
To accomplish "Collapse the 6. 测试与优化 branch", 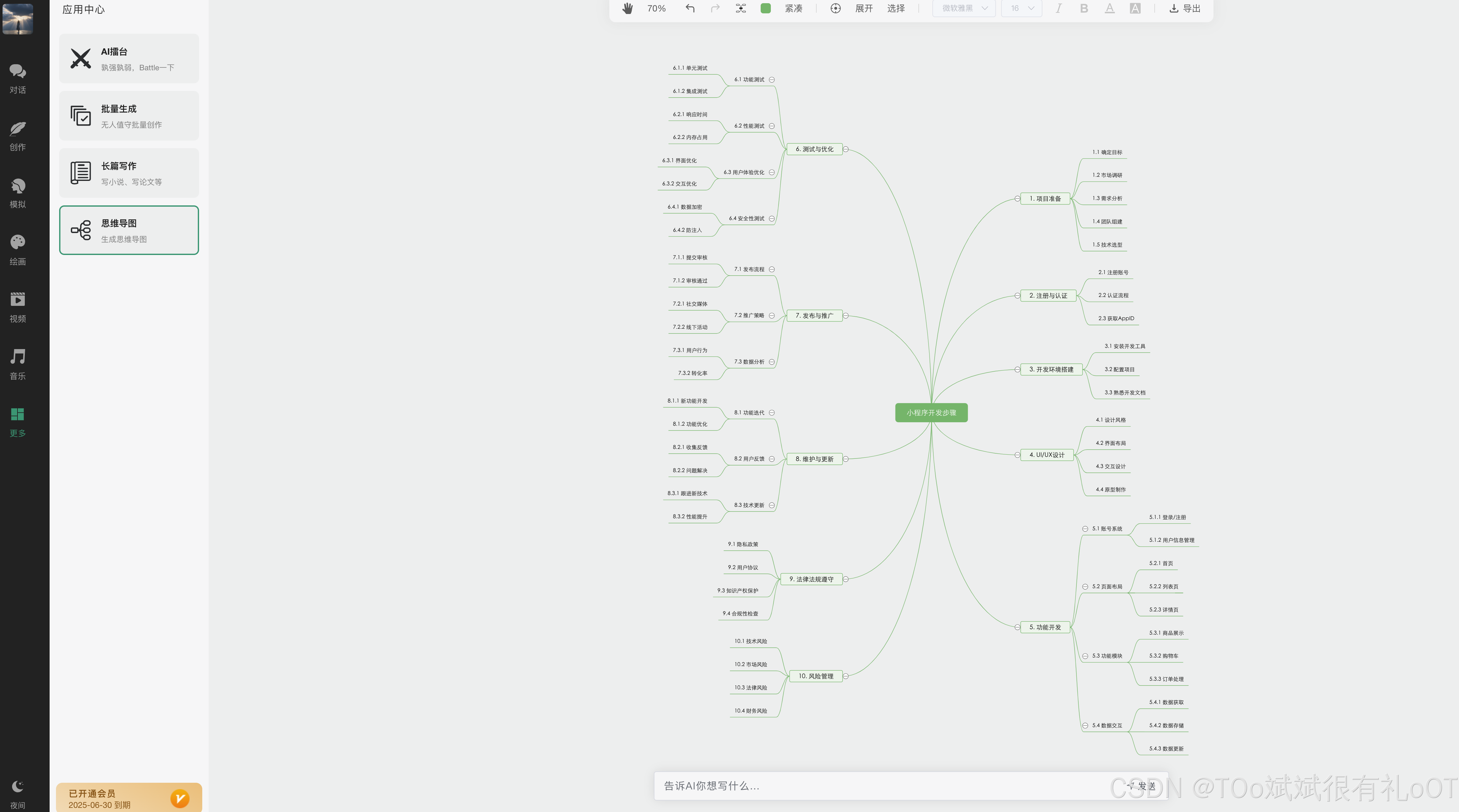I will click(846, 149).
